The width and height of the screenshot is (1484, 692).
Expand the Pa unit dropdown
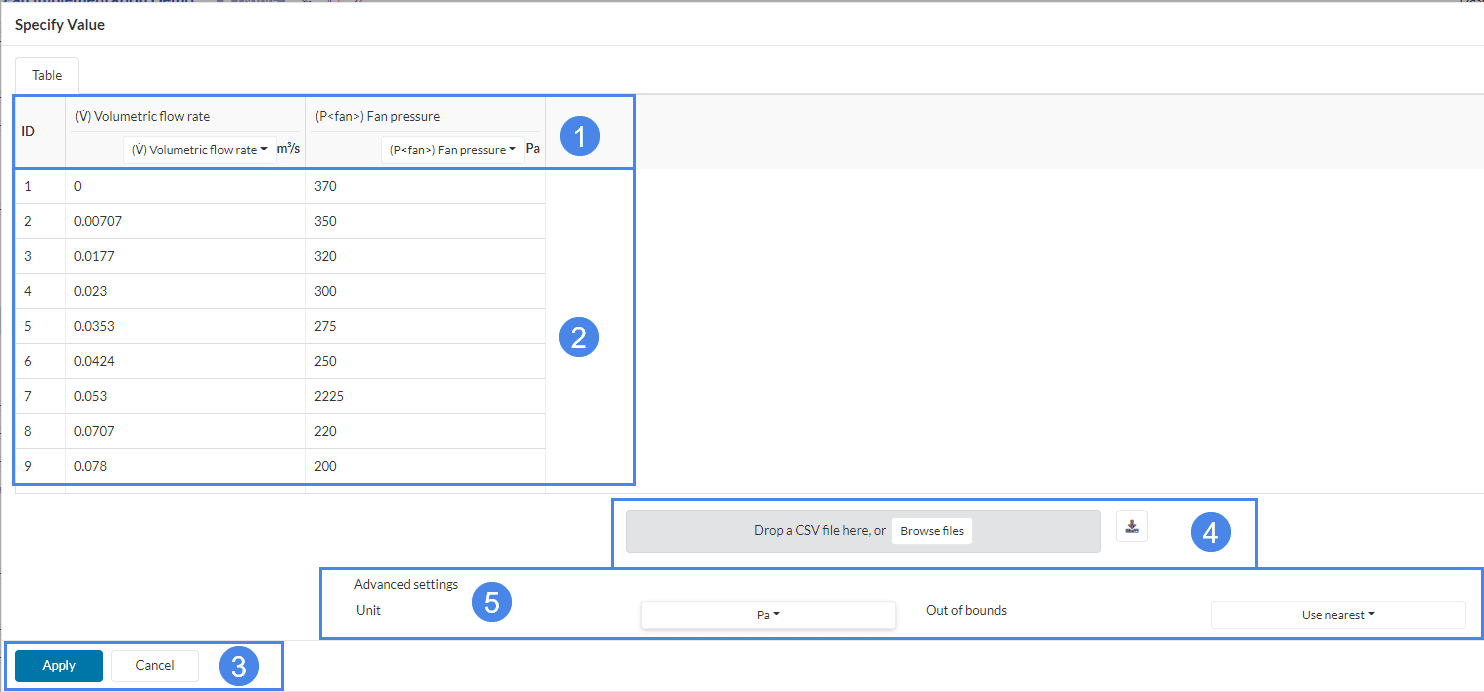click(x=767, y=615)
